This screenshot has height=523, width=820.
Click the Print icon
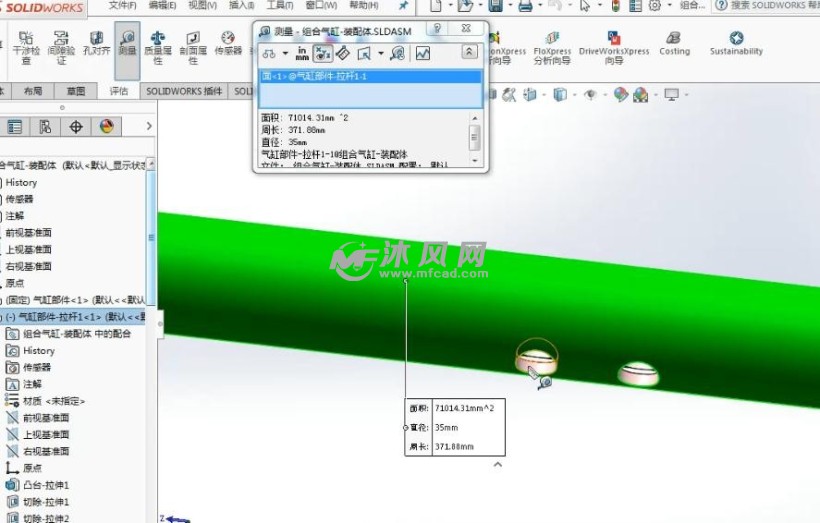tap(525, 6)
